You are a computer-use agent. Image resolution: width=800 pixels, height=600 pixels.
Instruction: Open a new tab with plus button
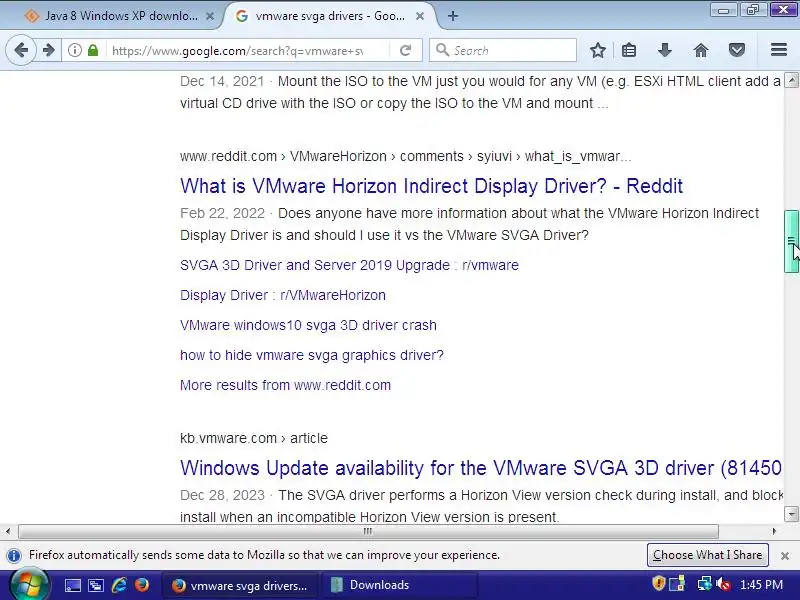tap(453, 16)
